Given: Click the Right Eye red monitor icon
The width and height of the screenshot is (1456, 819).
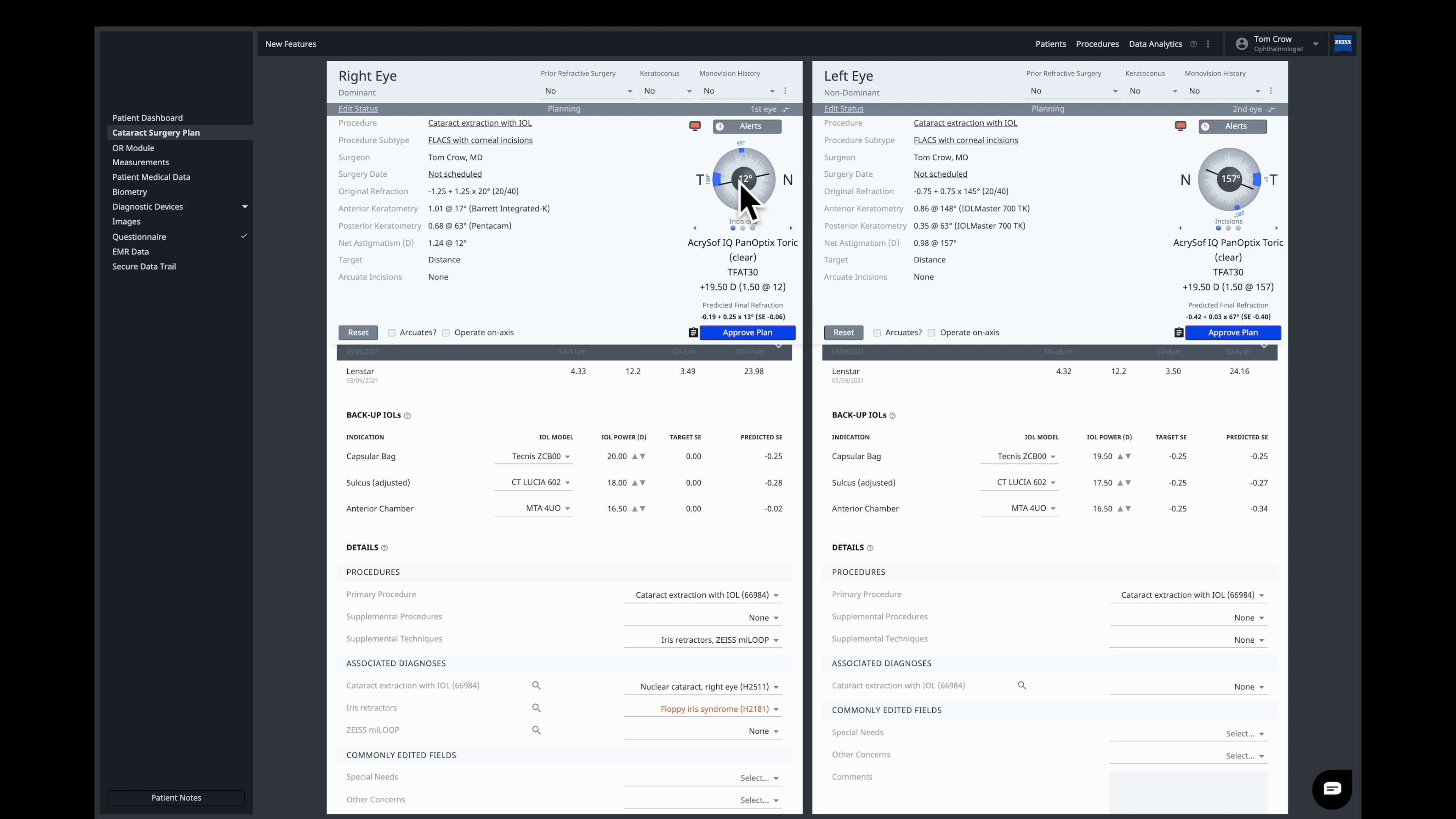Looking at the screenshot, I should pyautogui.click(x=695, y=126).
